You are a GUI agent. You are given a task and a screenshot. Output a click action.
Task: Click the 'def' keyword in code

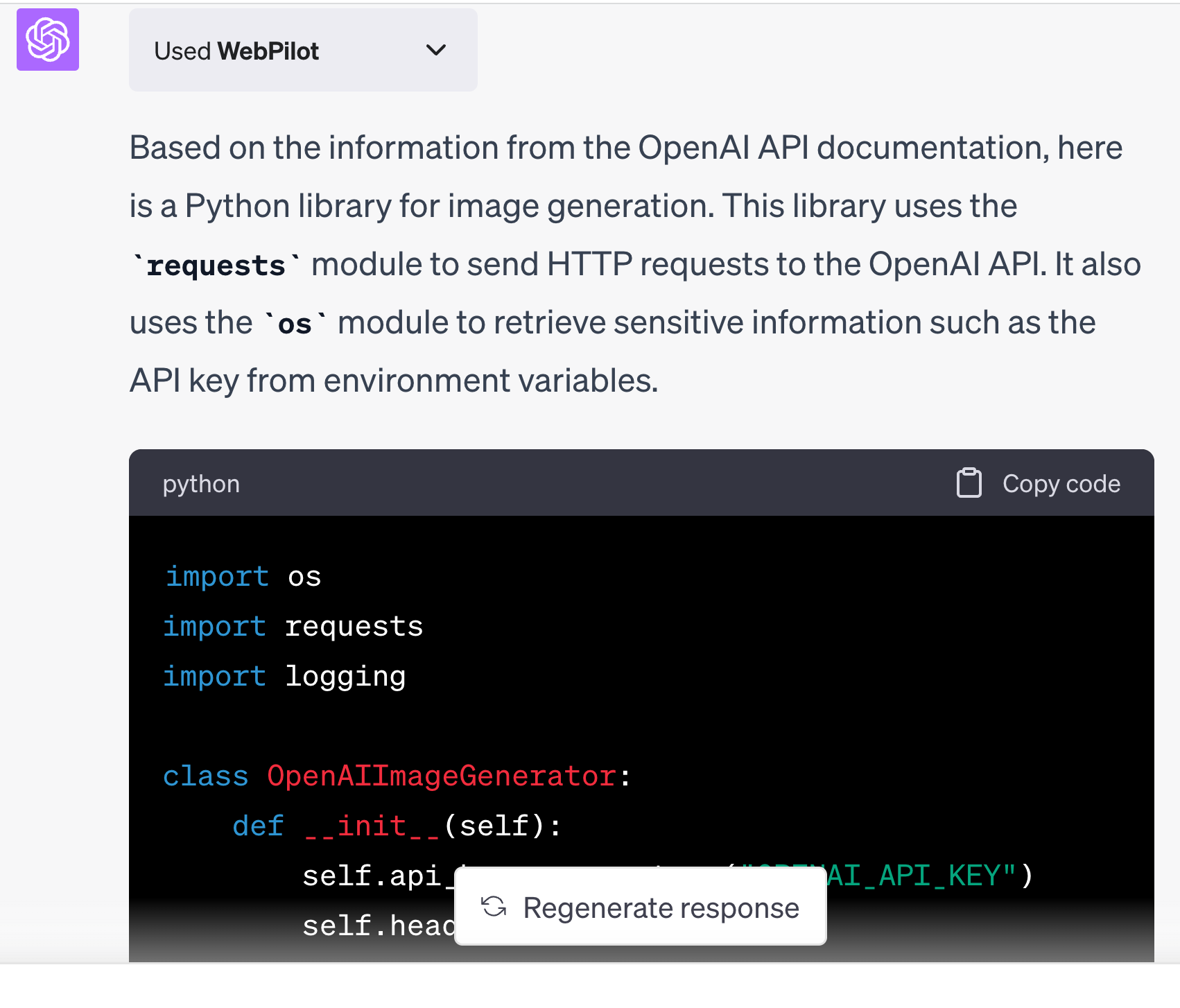[258, 826]
